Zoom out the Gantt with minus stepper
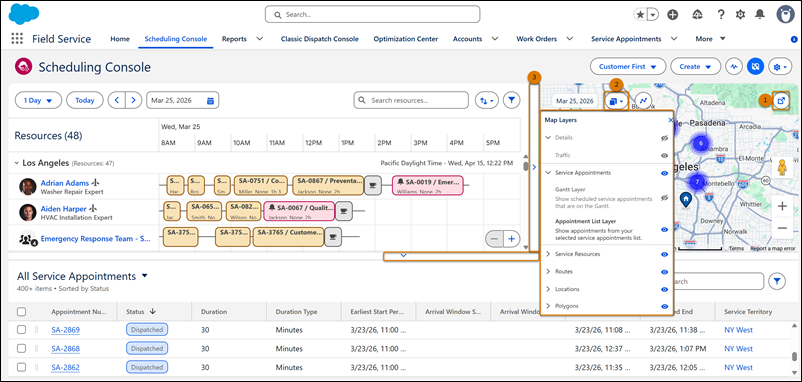This screenshot has width=802, height=382. coord(493,238)
